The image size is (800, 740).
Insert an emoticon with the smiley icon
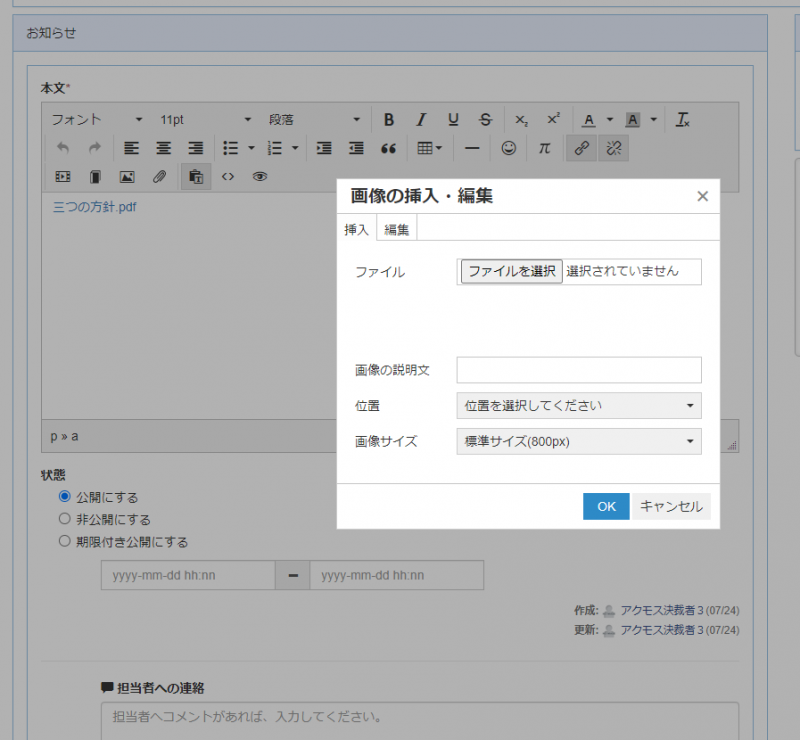(x=509, y=148)
